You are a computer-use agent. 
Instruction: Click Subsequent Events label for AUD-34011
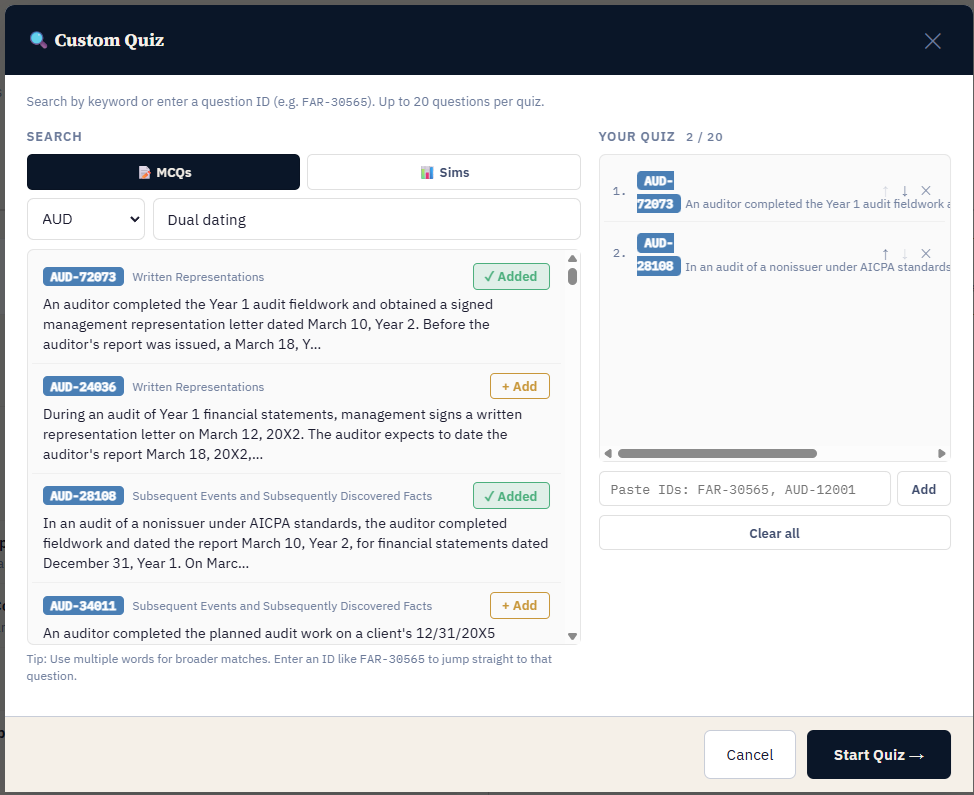[x=282, y=606]
